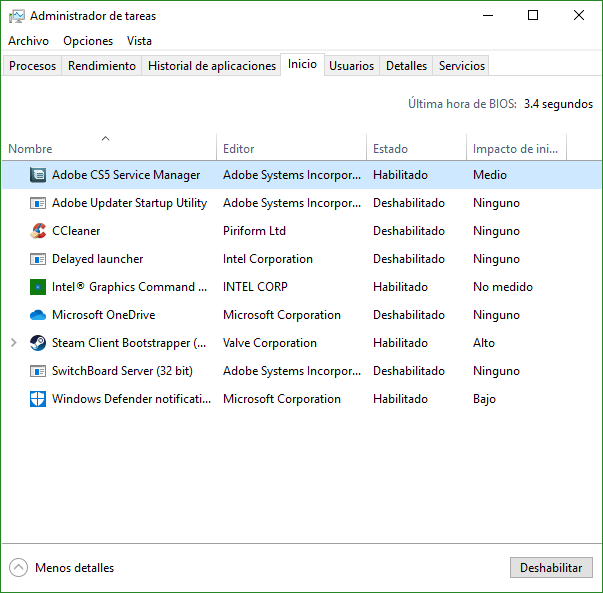Image resolution: width=603 pixels, height=593 pixels.
Task: Switch to the Procesos tab
Action: [x=32, y=66]
